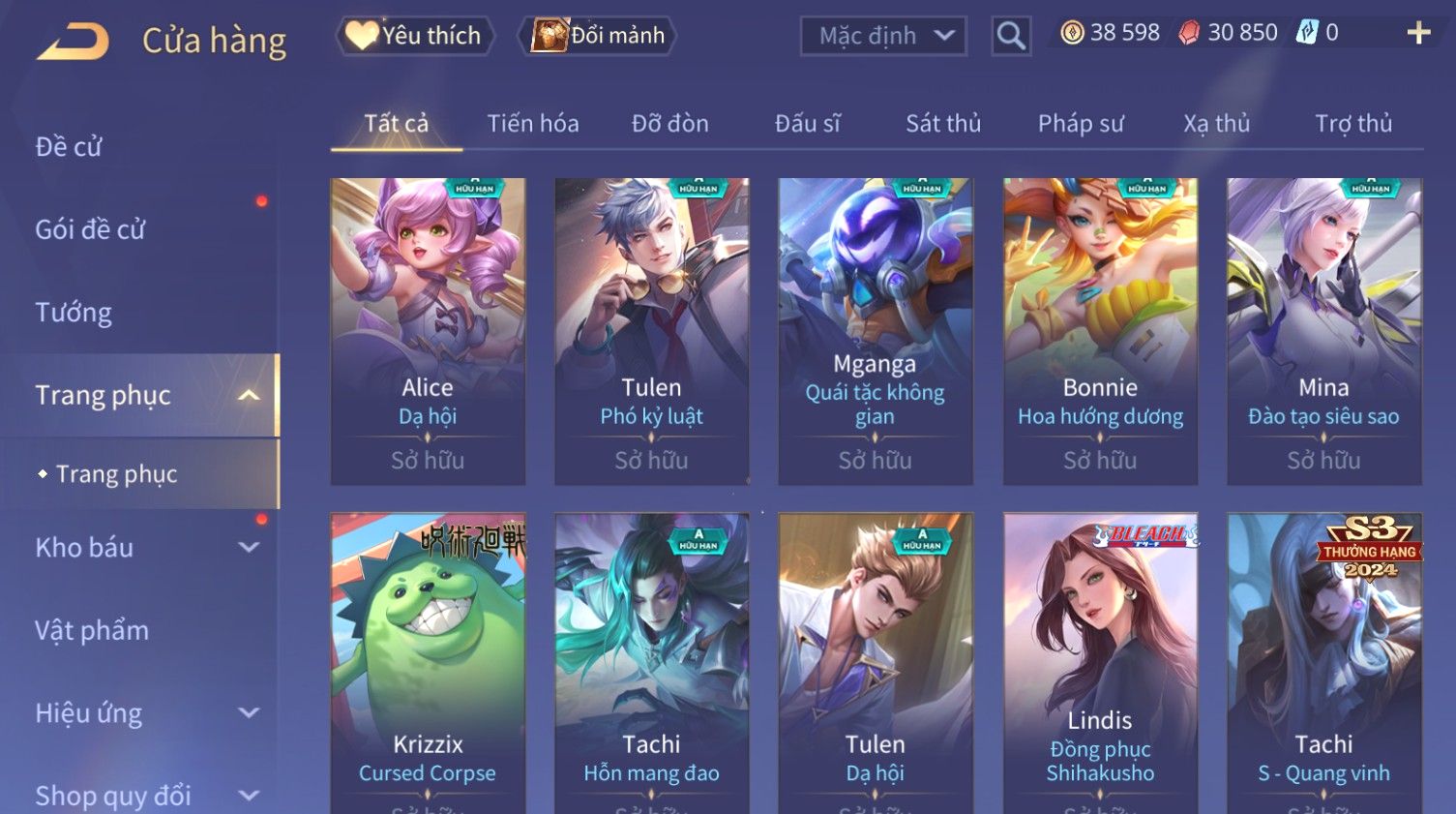Image resolution: width=1456 pixels, height=814 pixels.
Task: Switch to the Sát thủ tab
Action: click(943, 123)
